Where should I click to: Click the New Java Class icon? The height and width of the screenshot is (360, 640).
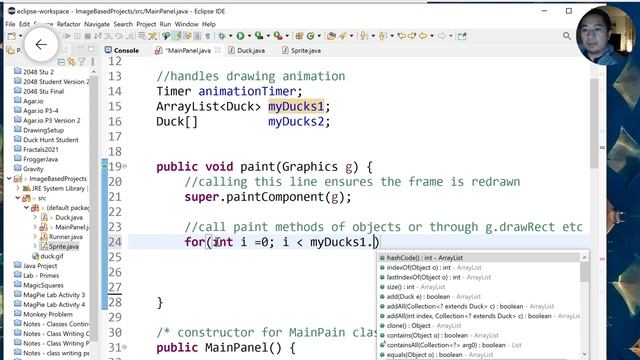coord(310,36)
